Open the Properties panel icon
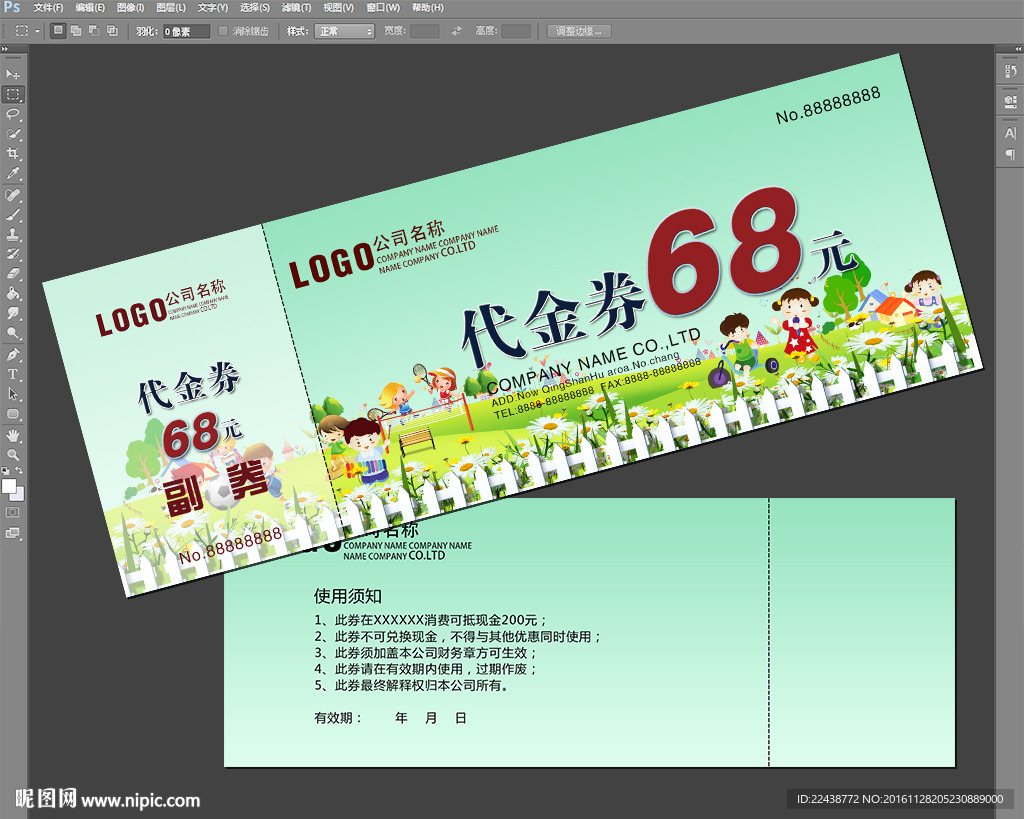Viewport: 1024px width, 819px height. [x=1010, y=101]
